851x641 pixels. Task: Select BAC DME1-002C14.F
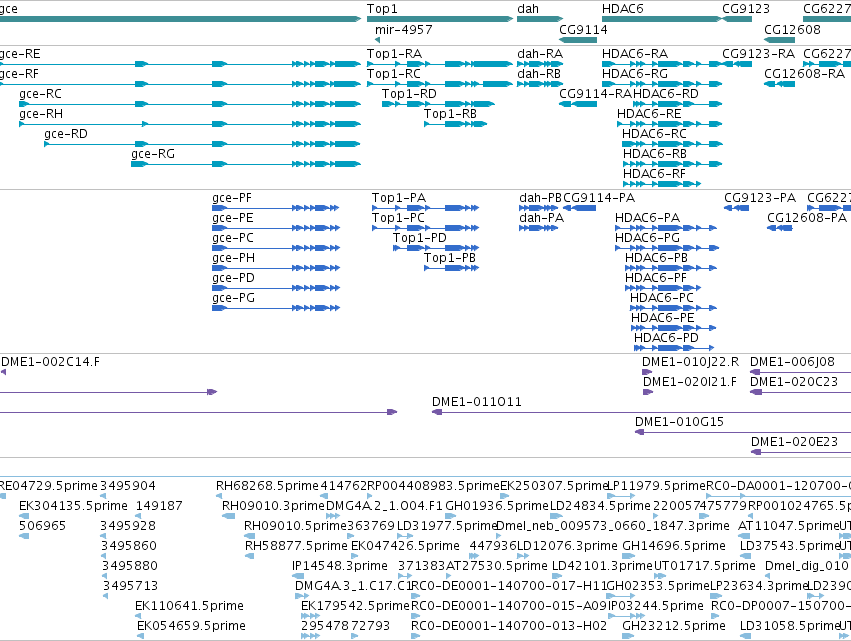[50, 362]
